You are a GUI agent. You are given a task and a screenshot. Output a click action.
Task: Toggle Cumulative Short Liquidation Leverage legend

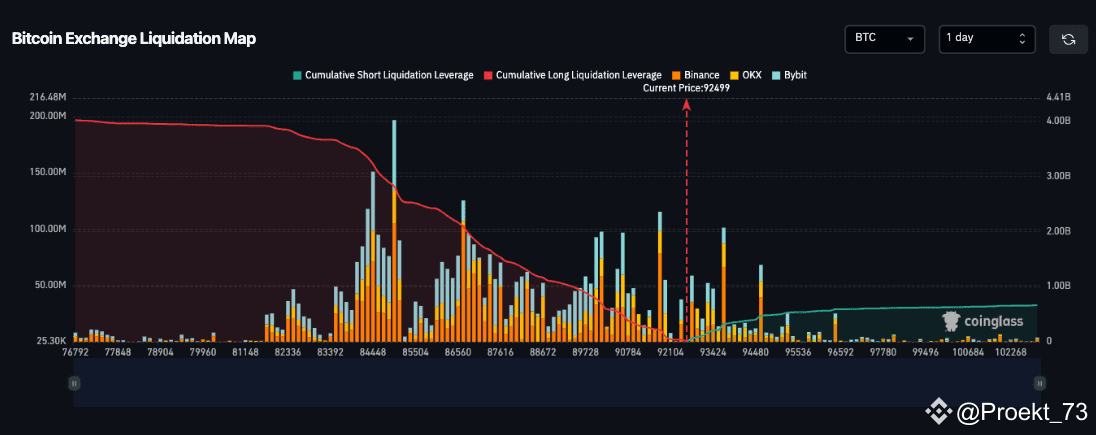(x=384, y=75)
